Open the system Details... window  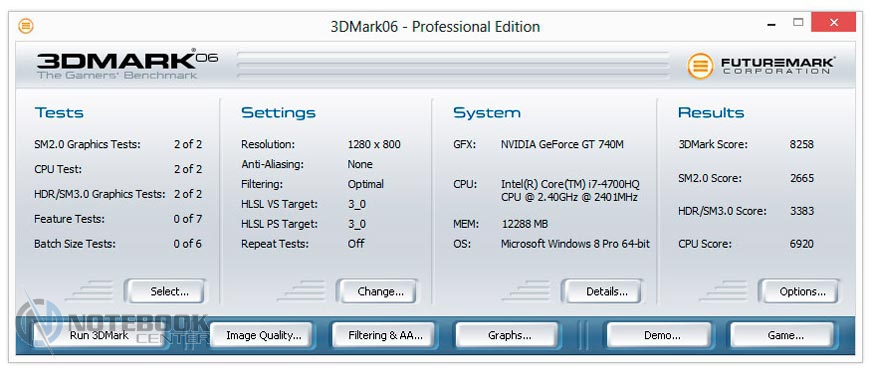pos(602,291)
